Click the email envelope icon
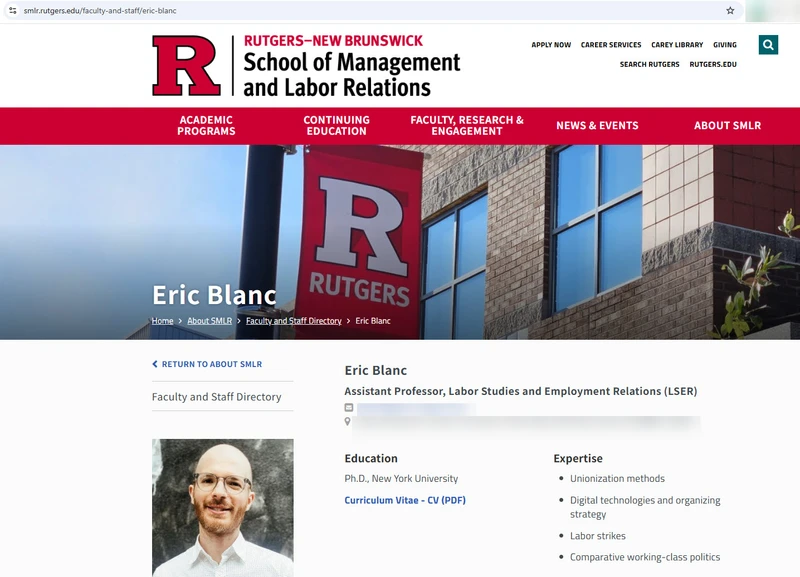This screenshot has height=577, width=800. tap(349, 407)
